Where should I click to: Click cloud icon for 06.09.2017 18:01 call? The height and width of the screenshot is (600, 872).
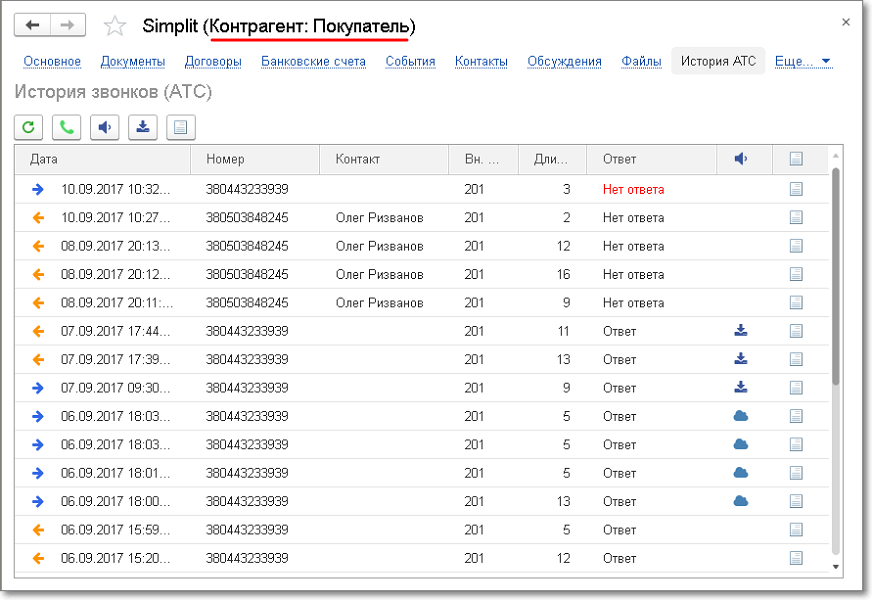click(x=741, y=473)
